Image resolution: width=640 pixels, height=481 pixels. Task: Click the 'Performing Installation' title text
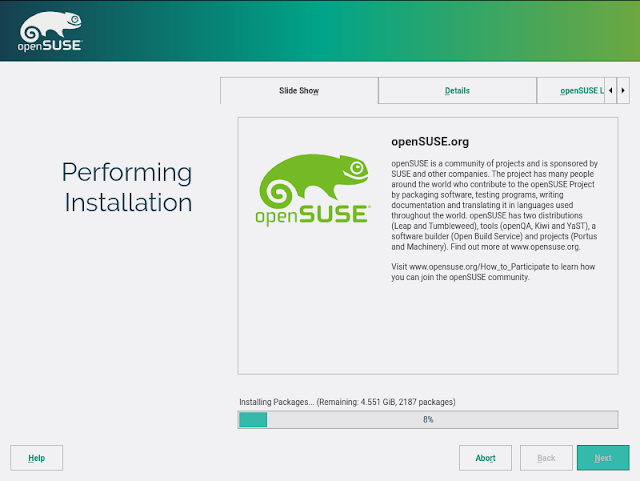pyautogui.click(x=127, y=187)
